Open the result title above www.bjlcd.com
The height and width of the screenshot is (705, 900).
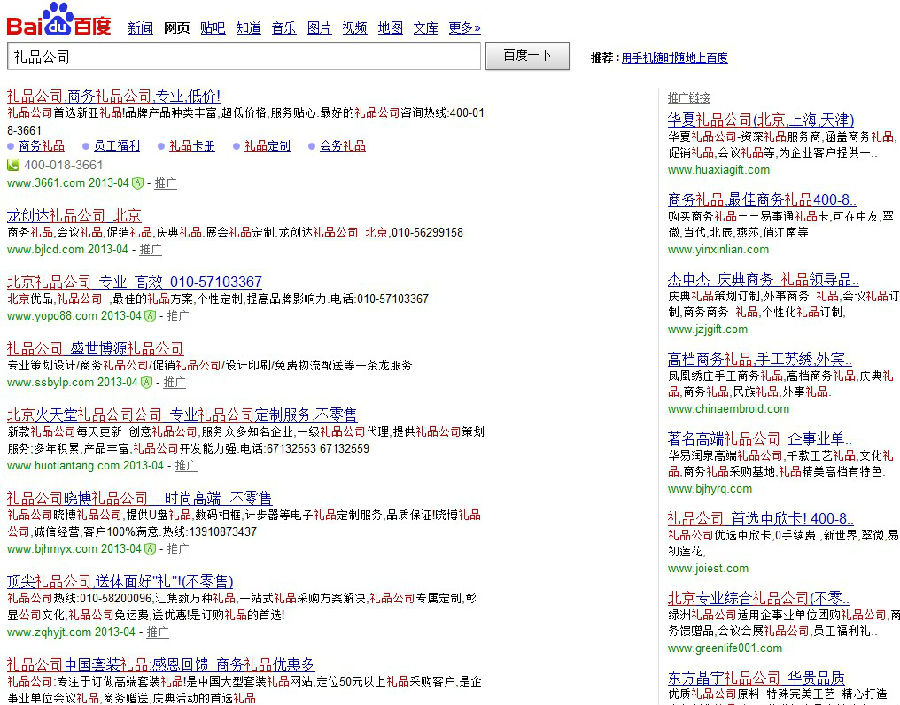(x=74, y=215)
